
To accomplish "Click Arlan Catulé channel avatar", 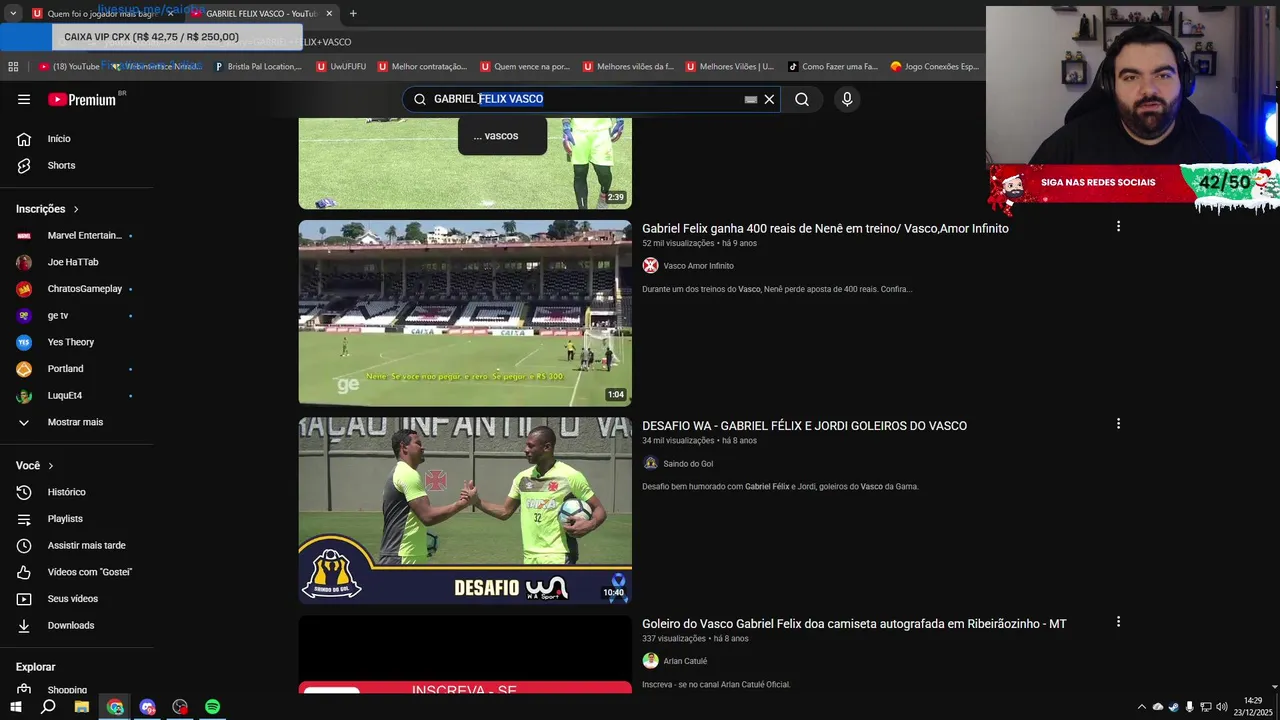I will (x=650, y=661).
